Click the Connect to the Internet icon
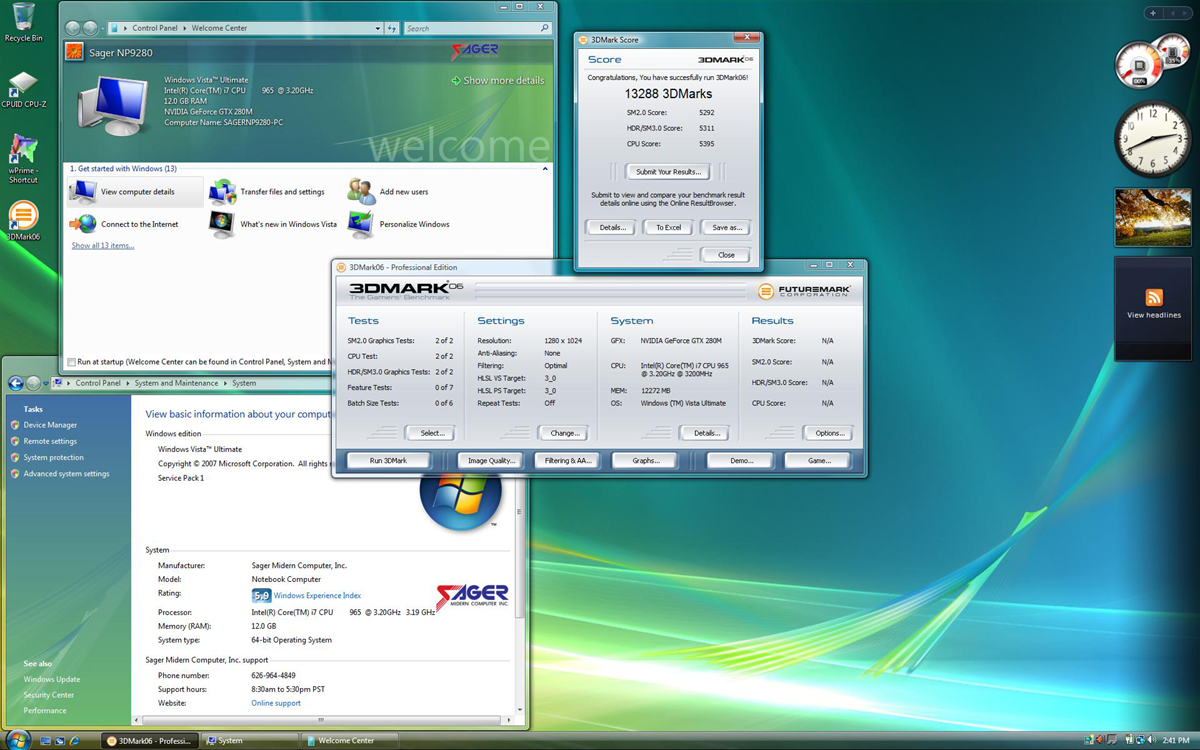This screenshot has width=1200, height=750. (83, 224)
